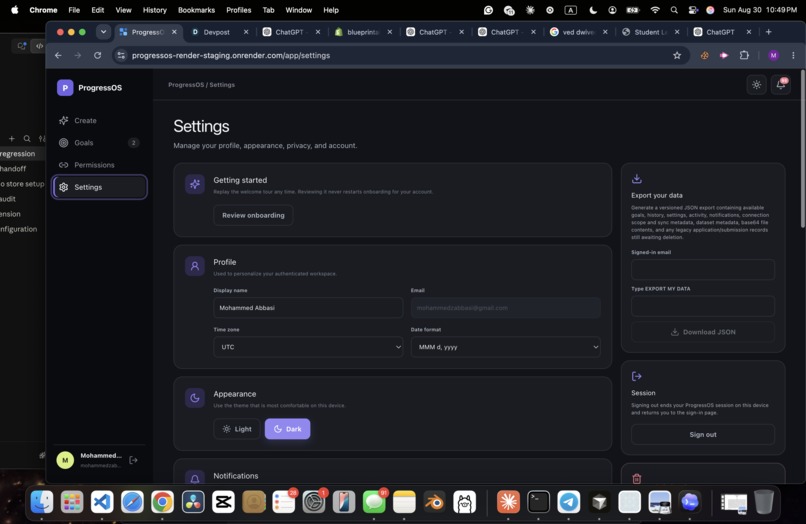This screenshot has height=524, width=806.
Task: Open Chrome extensions puzzle icon
Action: click(744, 55)
